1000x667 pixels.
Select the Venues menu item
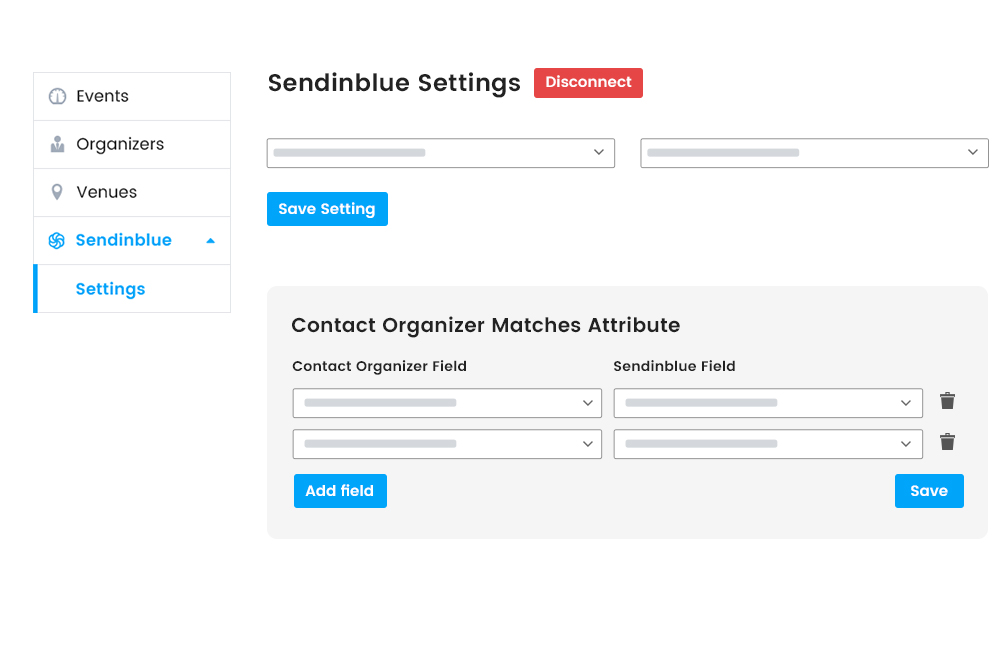tap(107, 192)
